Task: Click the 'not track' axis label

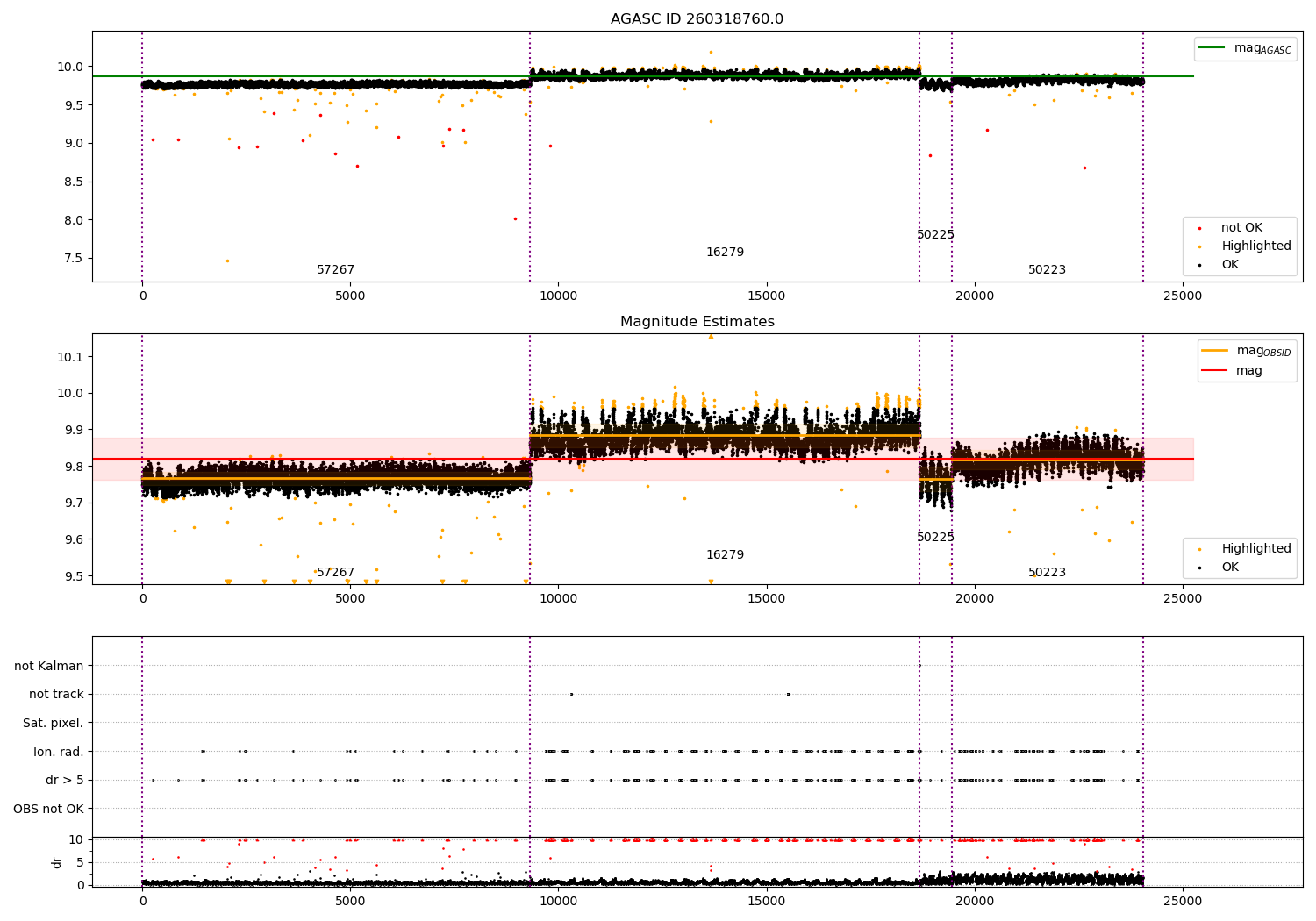Action: tap(56, 695)
